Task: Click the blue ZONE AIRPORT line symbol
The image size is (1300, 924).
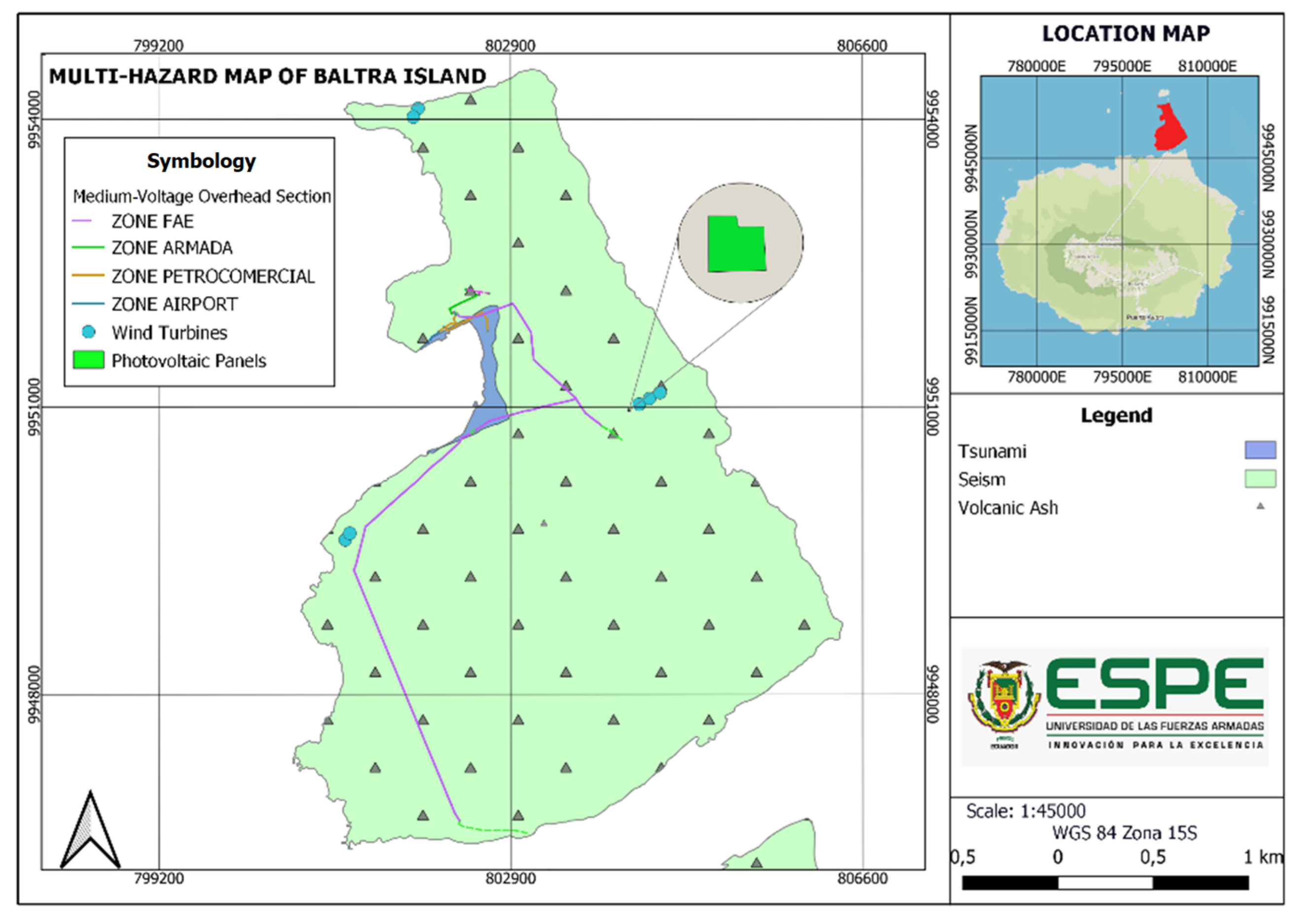Action: [x=88, y=304]
